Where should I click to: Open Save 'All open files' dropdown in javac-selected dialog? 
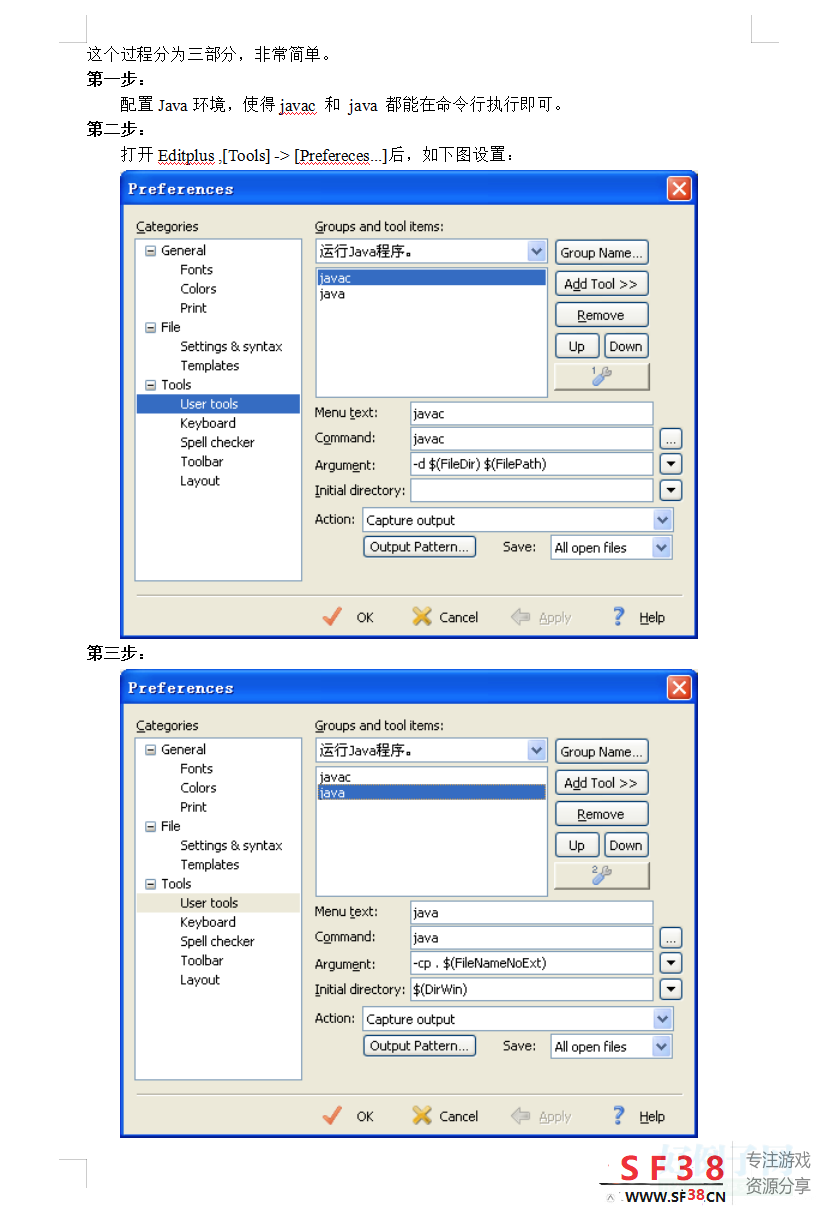point(661,547)
